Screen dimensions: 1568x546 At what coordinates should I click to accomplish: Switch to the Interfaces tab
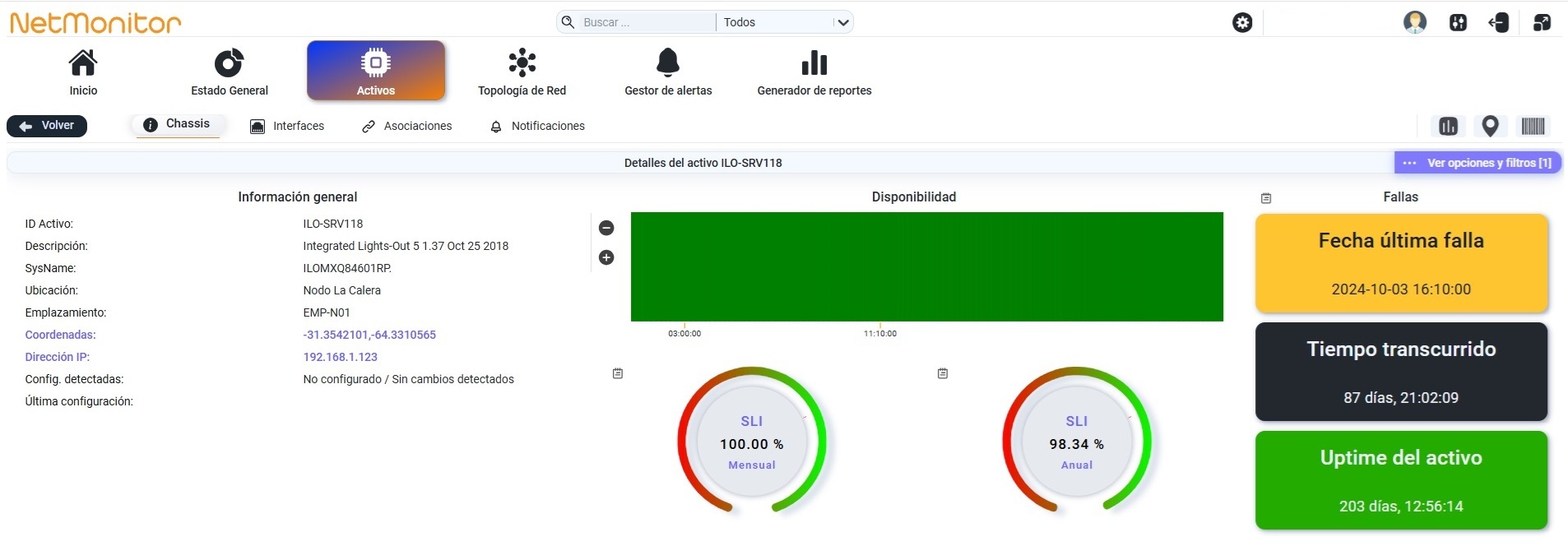tap(287, 126)
